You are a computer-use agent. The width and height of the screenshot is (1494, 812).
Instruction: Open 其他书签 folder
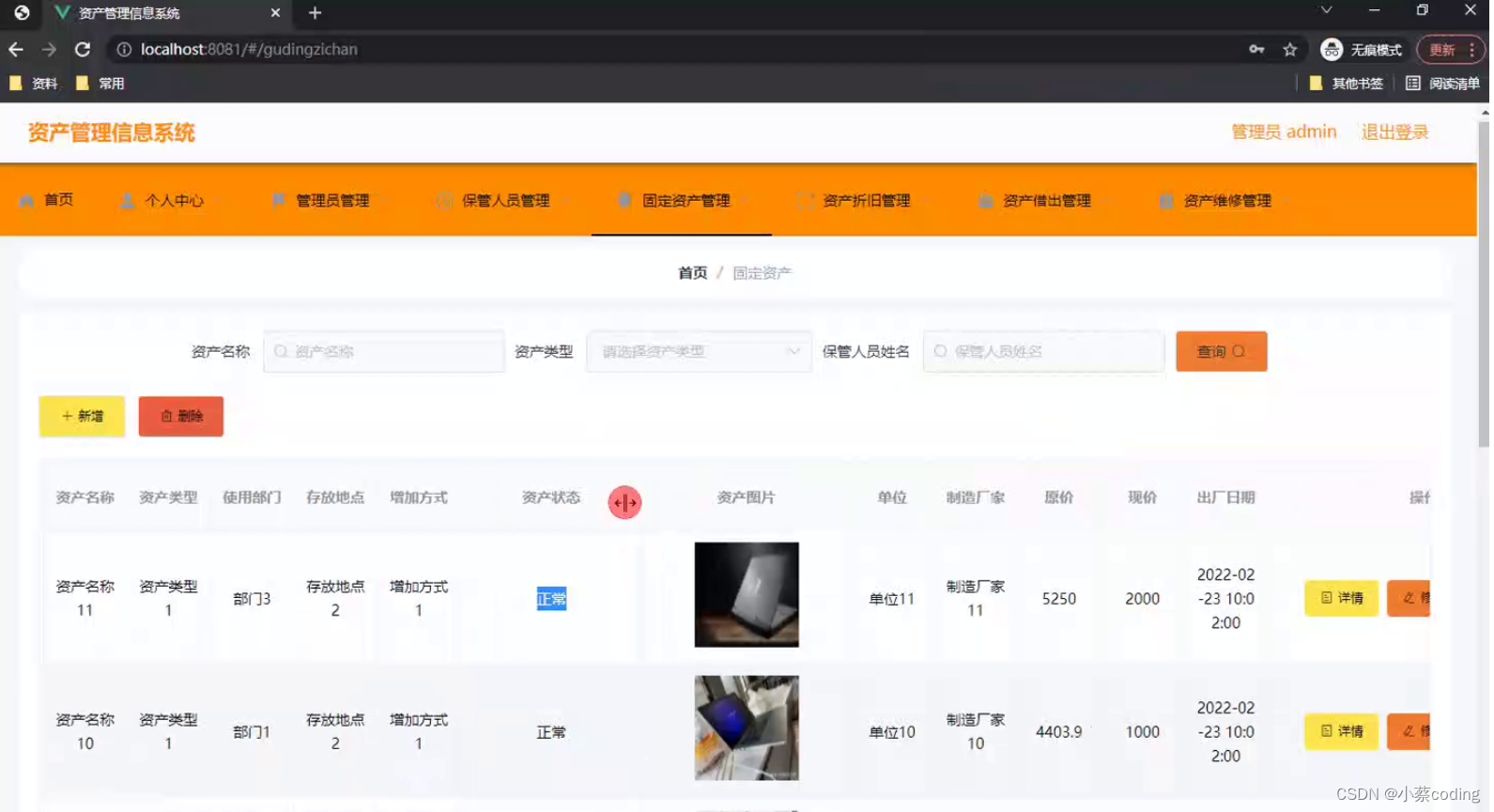point(1346,84)
